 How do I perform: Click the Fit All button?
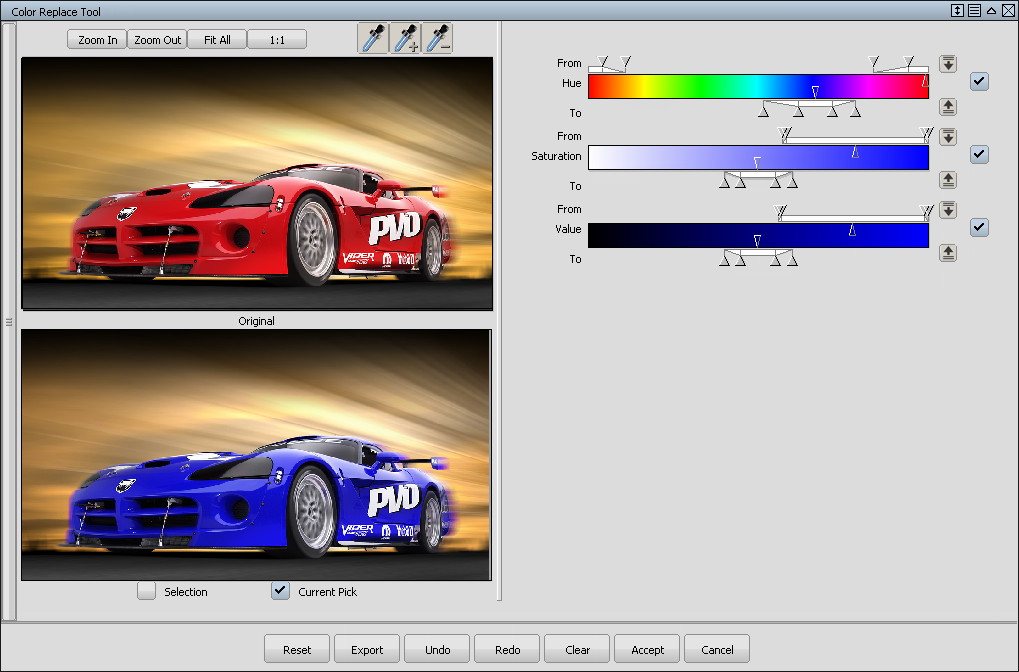(x=217, y=40)
